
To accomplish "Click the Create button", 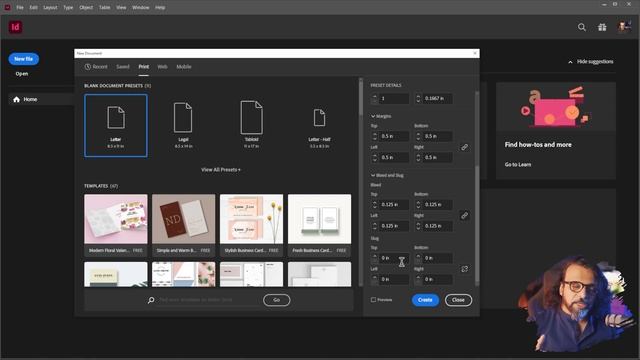I will [x=425, y=300].
